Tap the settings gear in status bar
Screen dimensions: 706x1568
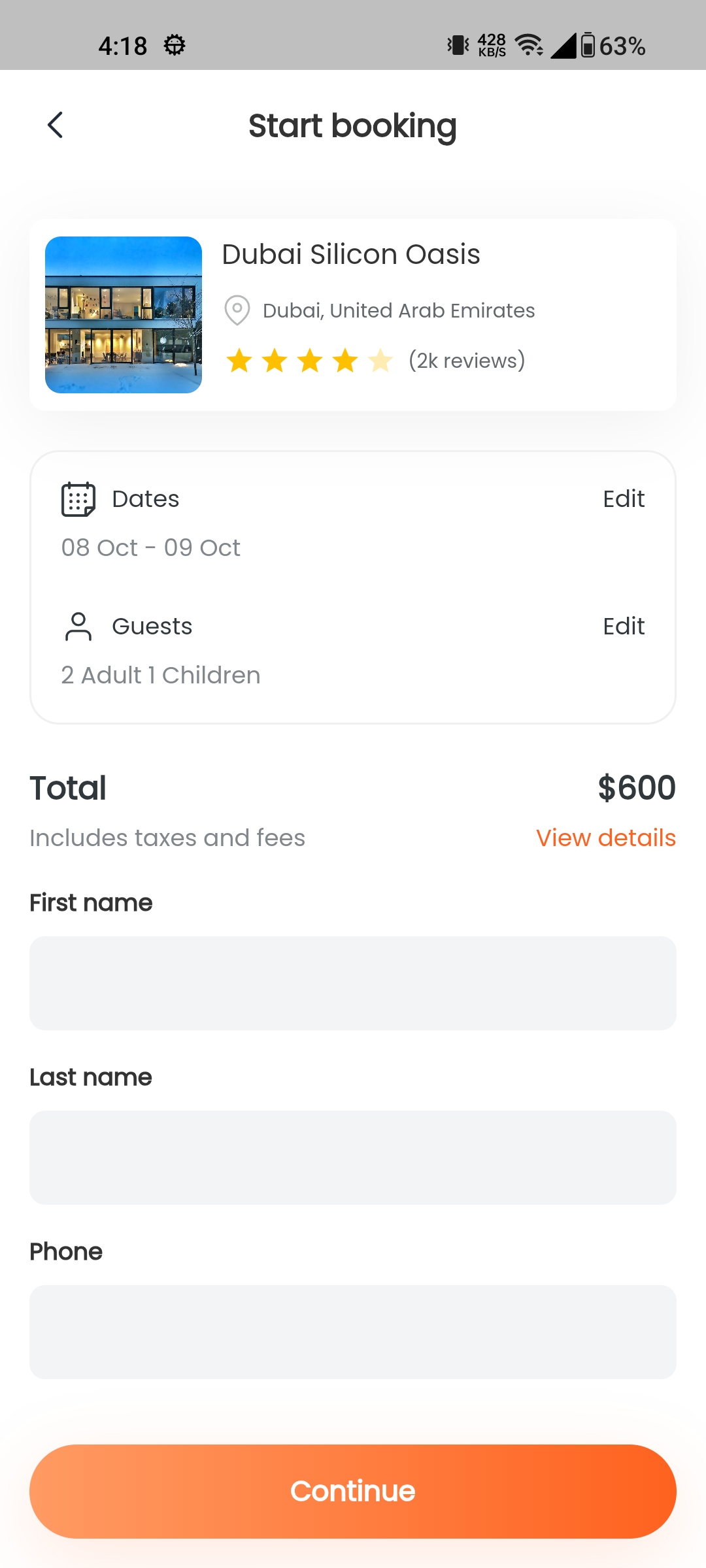pos(175,46)
